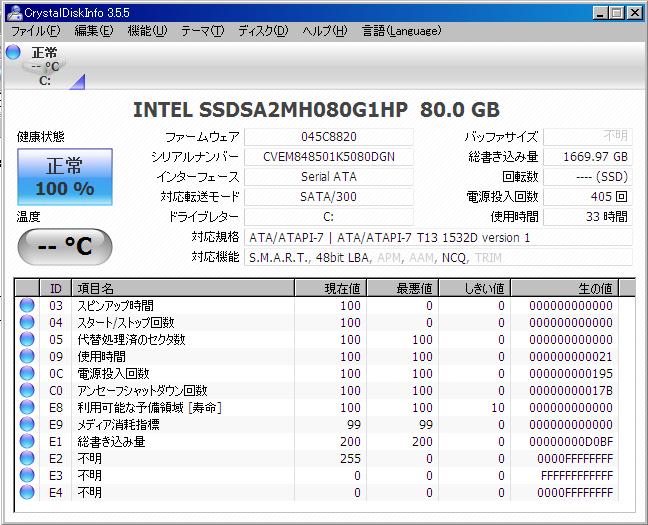This screenshot has height=525, width=648.
Task: Click the interface field Serial ATA
Action: click(x=329, y=177)
